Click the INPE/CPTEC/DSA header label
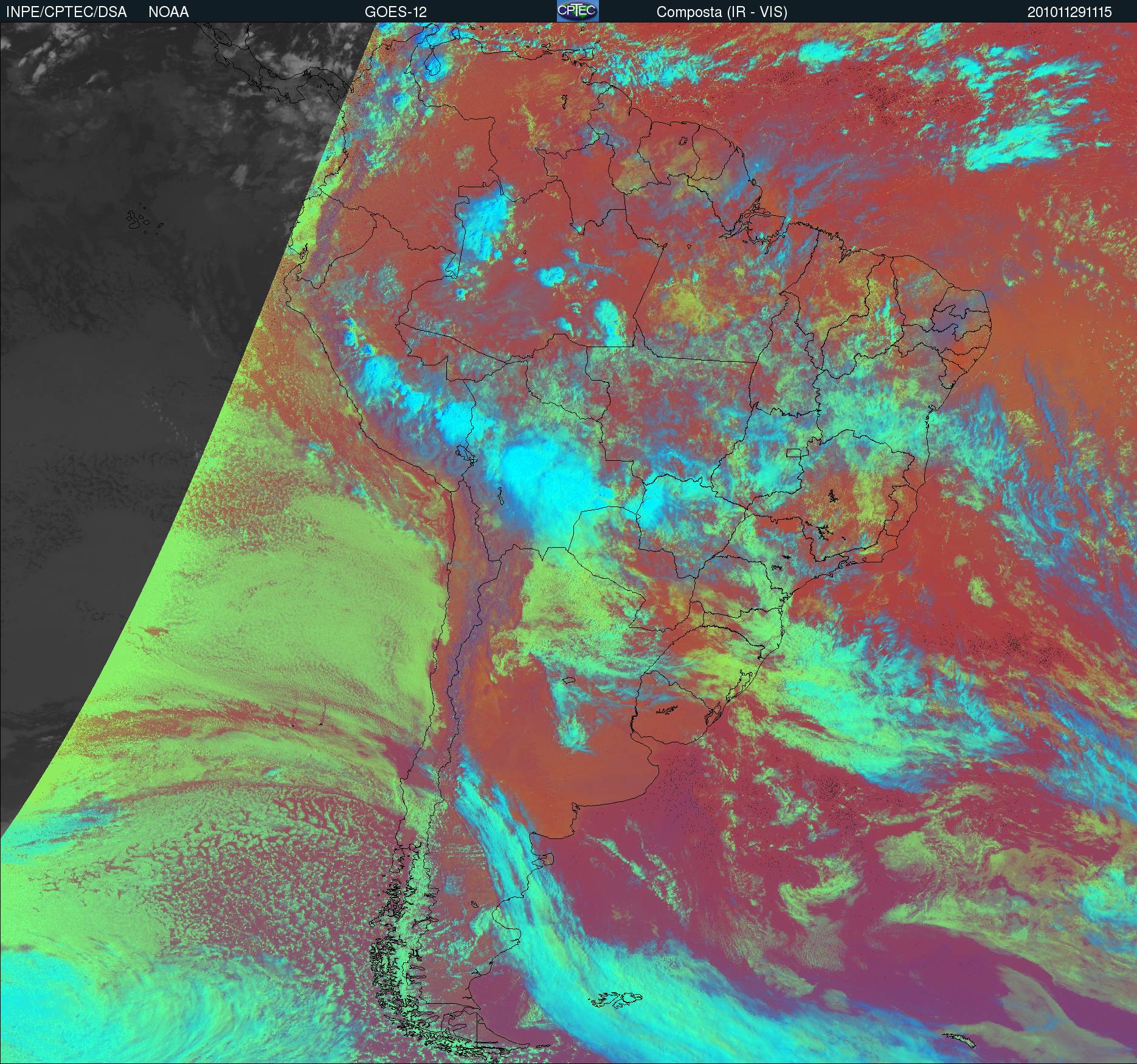Viewport: 1137px width, 1064px height. tap(66, 12)
